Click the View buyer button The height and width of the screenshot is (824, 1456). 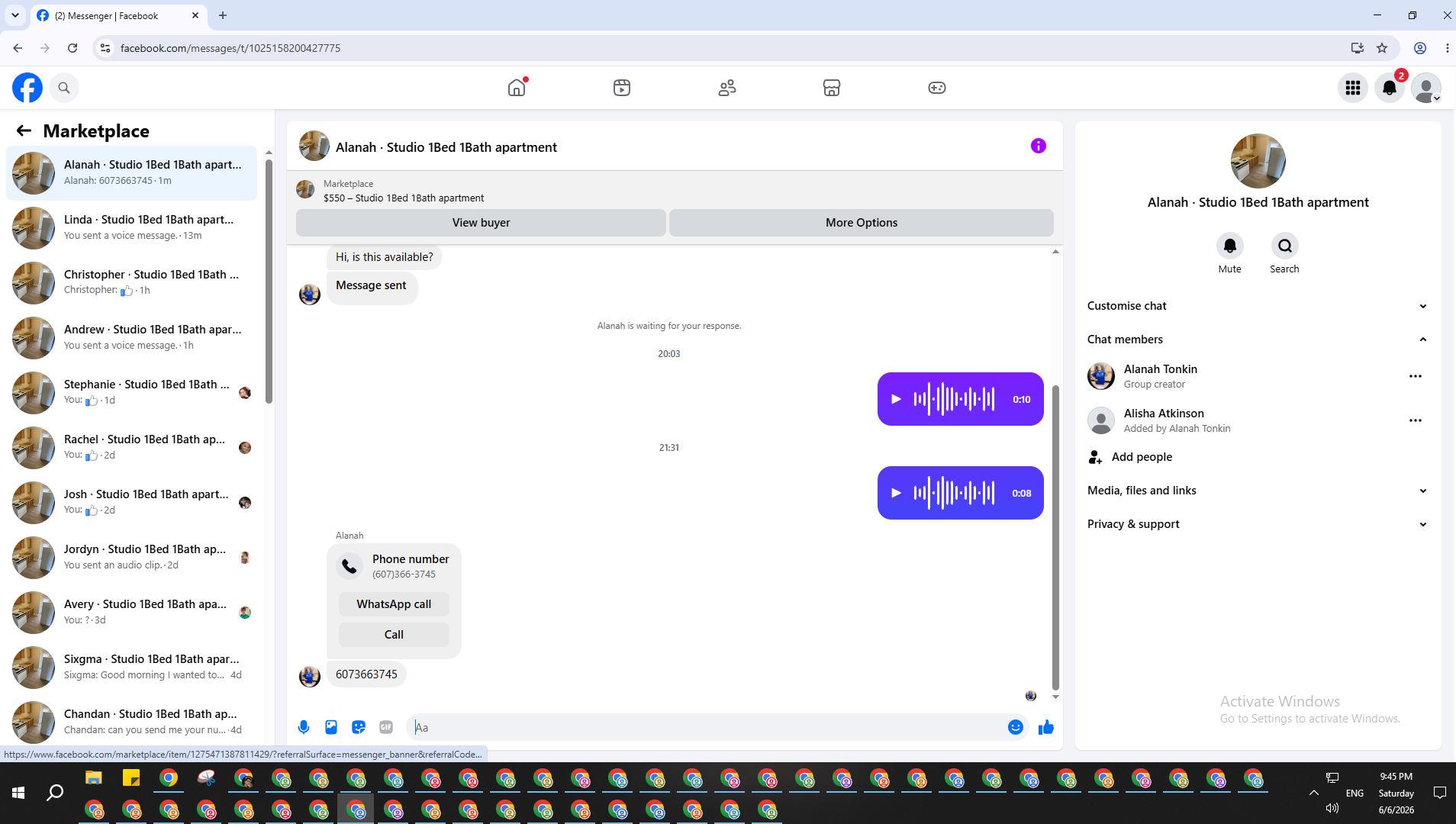click(x=481, y=223)
